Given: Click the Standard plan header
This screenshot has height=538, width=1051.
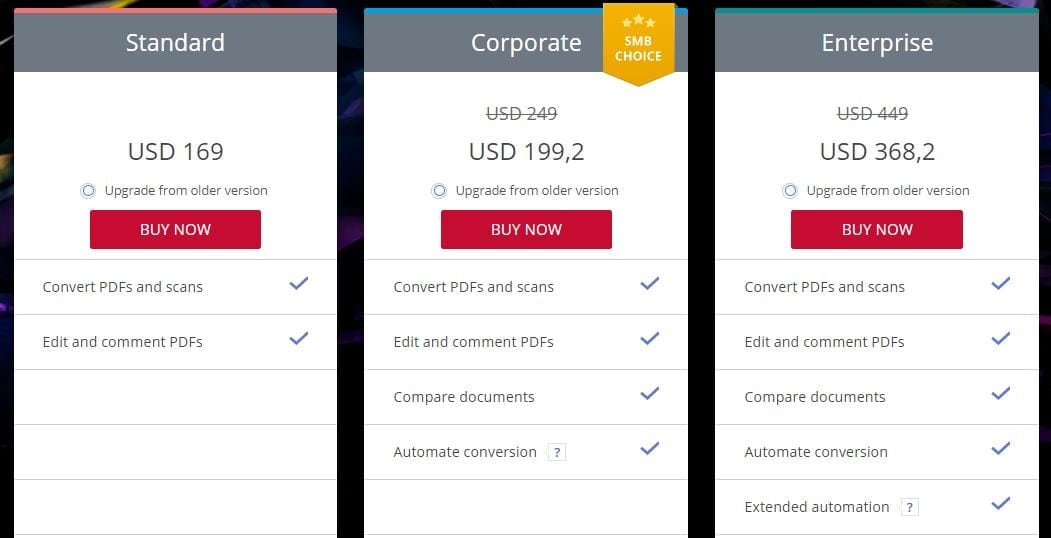Looking at the screenshot, I should click(176, 42).
